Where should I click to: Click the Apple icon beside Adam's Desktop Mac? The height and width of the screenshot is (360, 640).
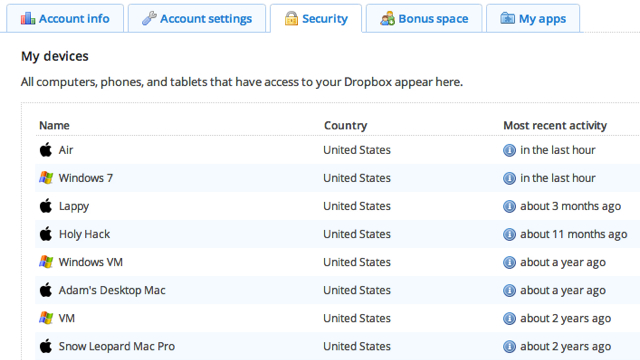[x=46, y=289]
